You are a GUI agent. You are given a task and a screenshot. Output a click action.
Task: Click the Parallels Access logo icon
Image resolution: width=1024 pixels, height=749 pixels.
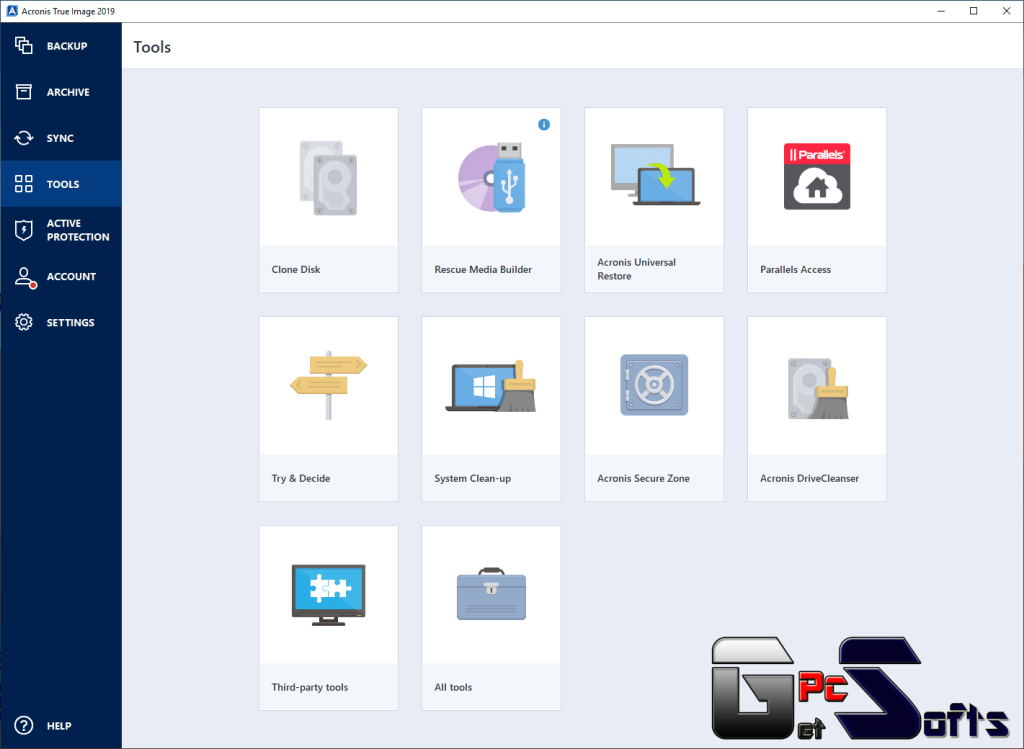(817, 176)
